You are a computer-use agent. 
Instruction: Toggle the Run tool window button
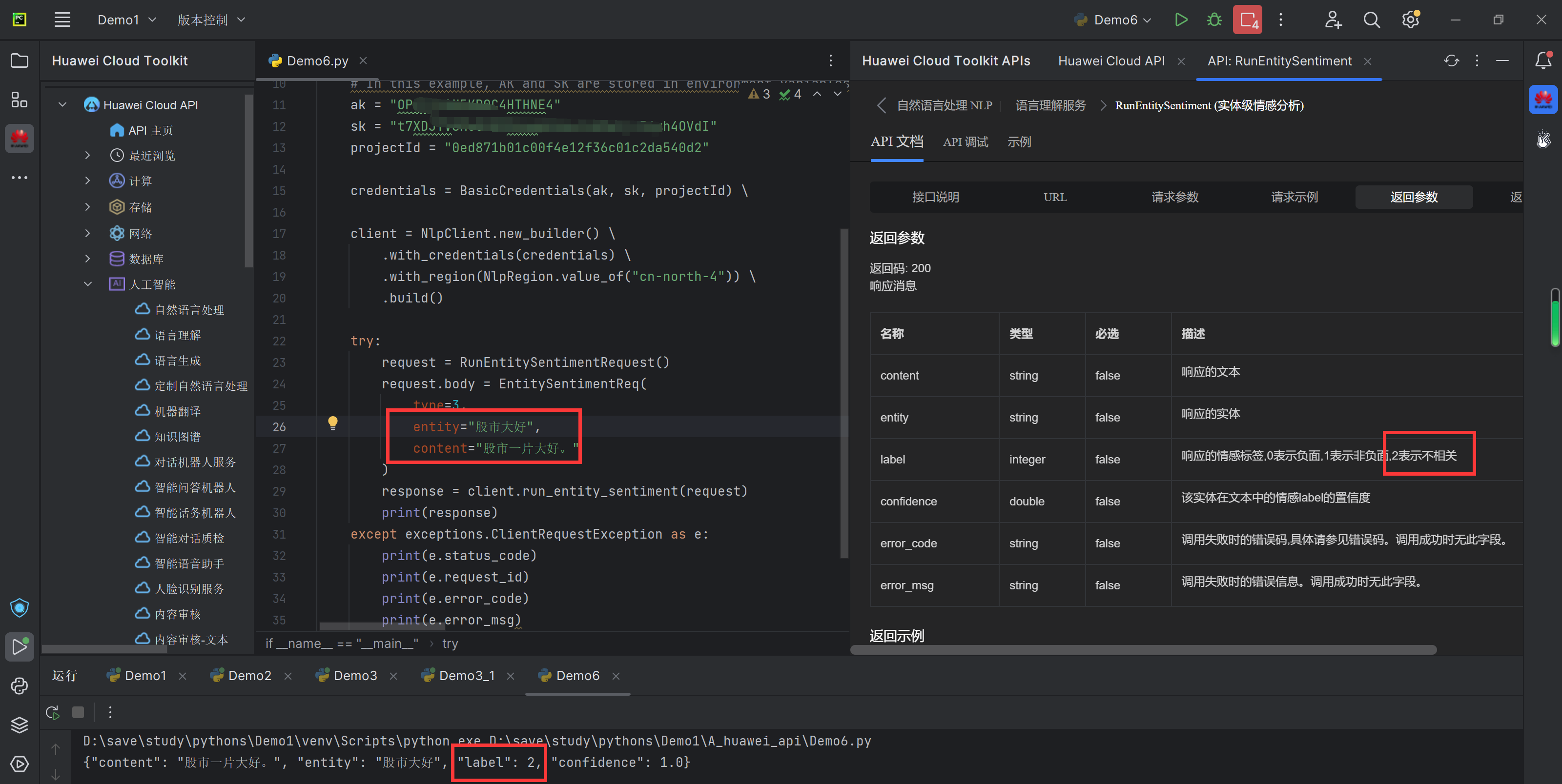[20, 646]
